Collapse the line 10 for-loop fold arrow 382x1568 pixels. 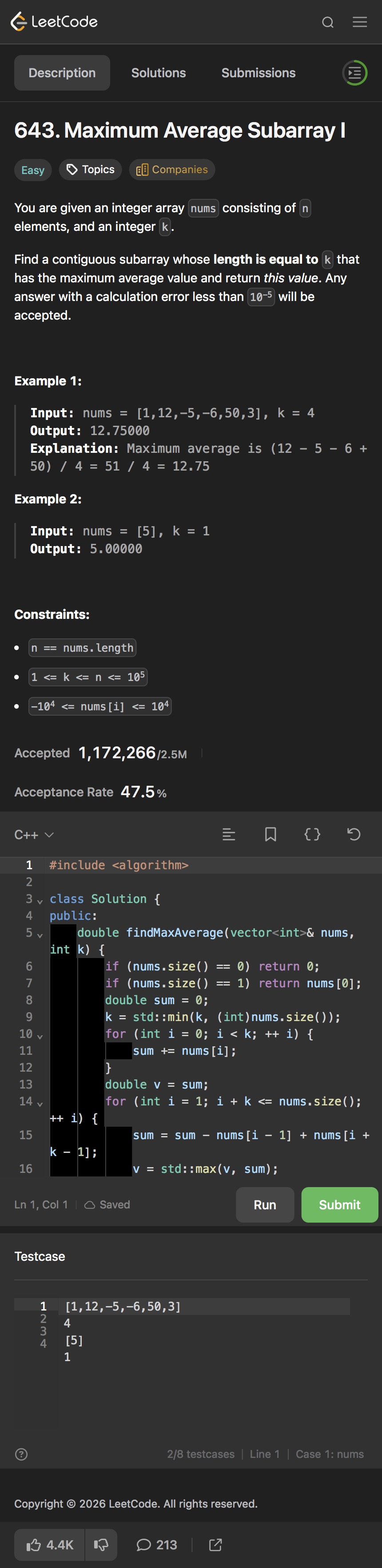(40, 1036)
